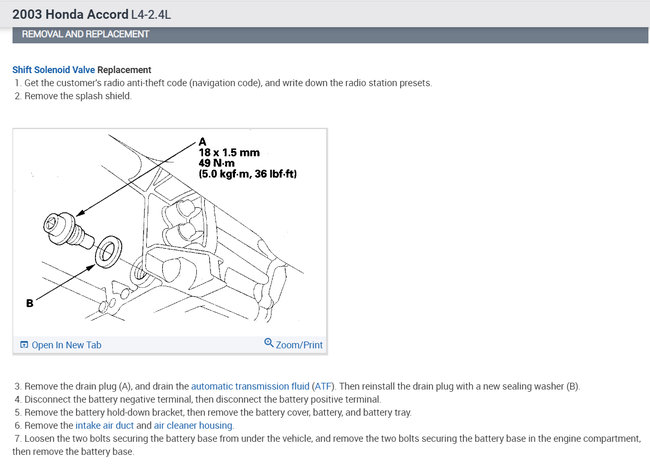This screenshot has width=650, height=470.
Task: Click the drain plug diagram image
Action: click(170, 233)
